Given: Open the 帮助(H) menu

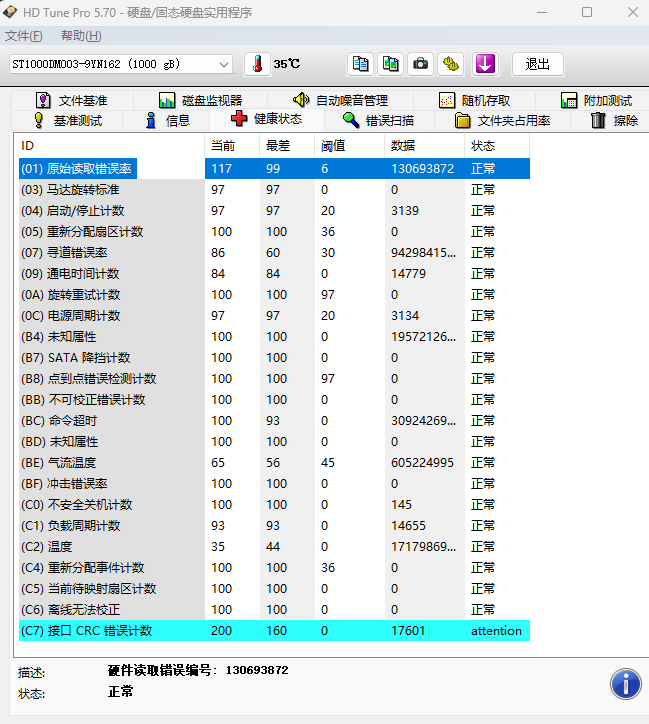Looking at the screenshot, I should click(81, 36).
